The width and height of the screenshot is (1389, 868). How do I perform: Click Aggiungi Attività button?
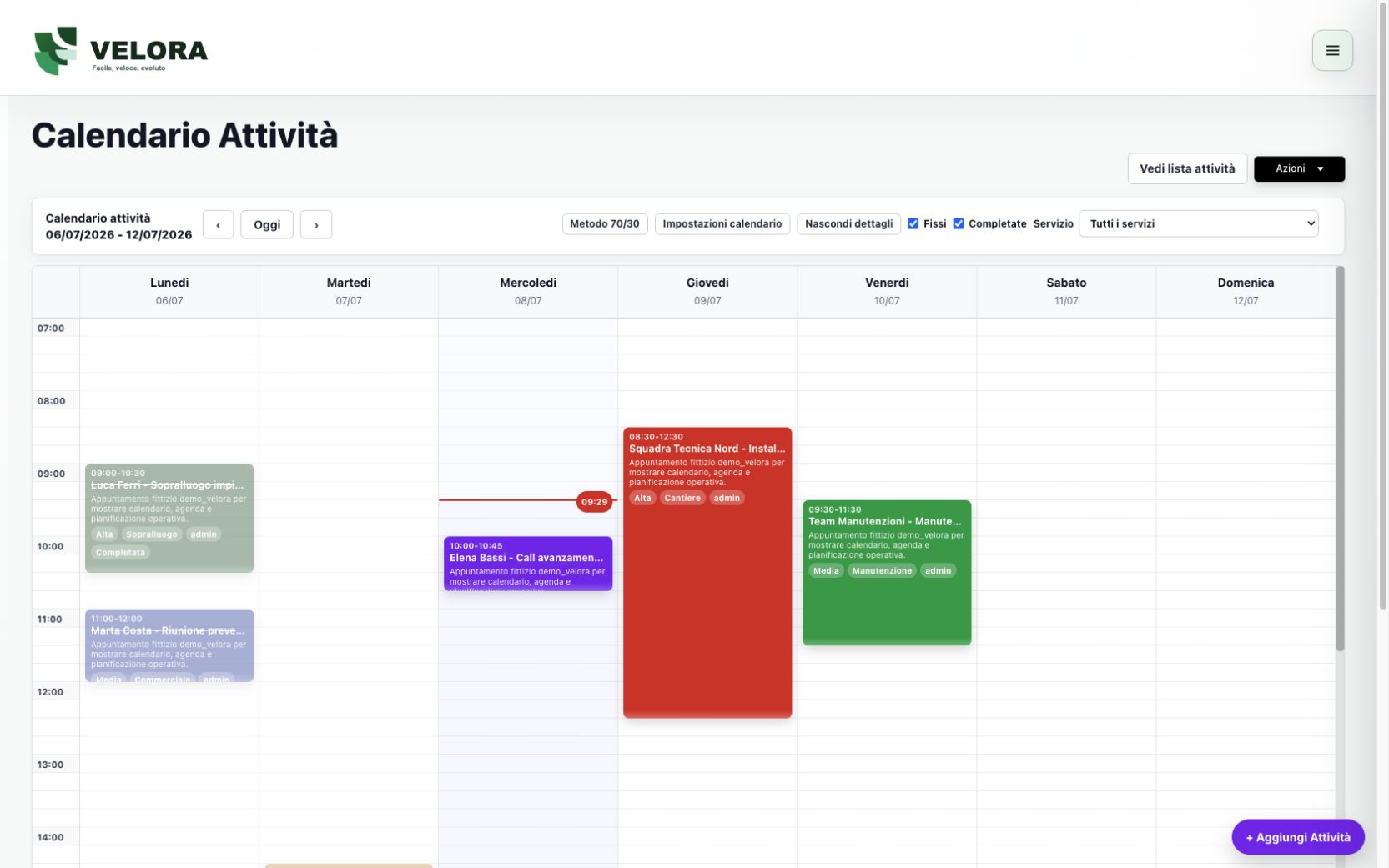(1298, 837)
